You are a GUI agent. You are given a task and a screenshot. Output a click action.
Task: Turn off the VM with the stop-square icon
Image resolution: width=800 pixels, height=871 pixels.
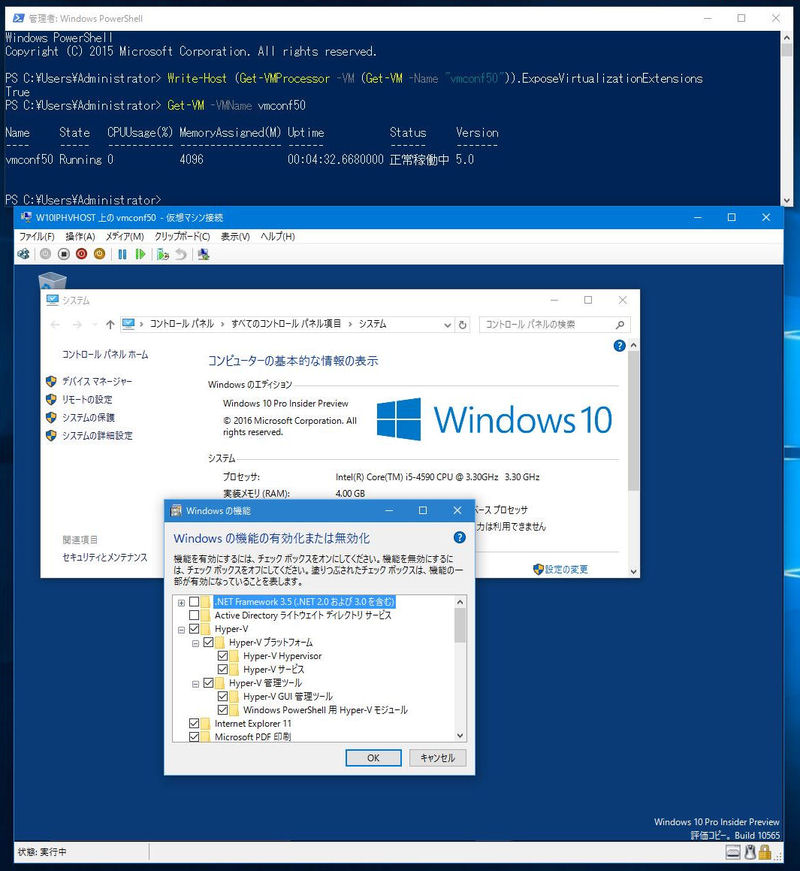(63, 254)
